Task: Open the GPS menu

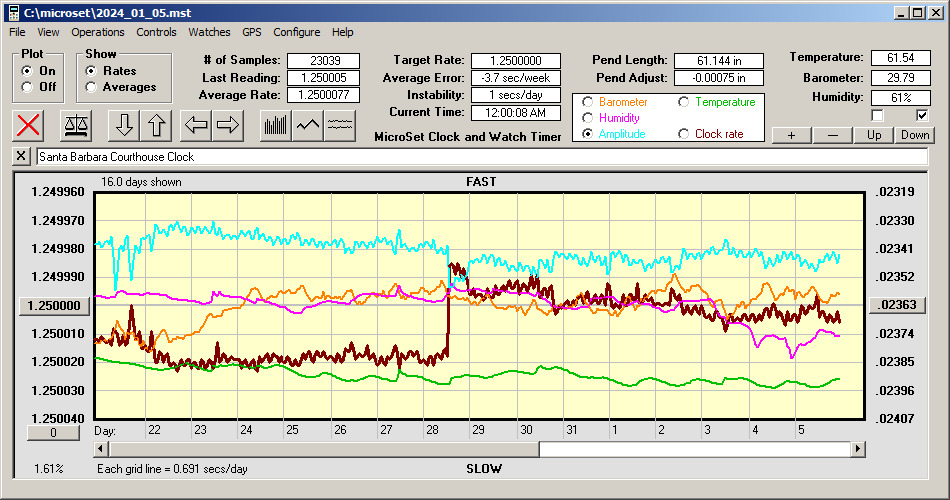Action: [251, 32]
